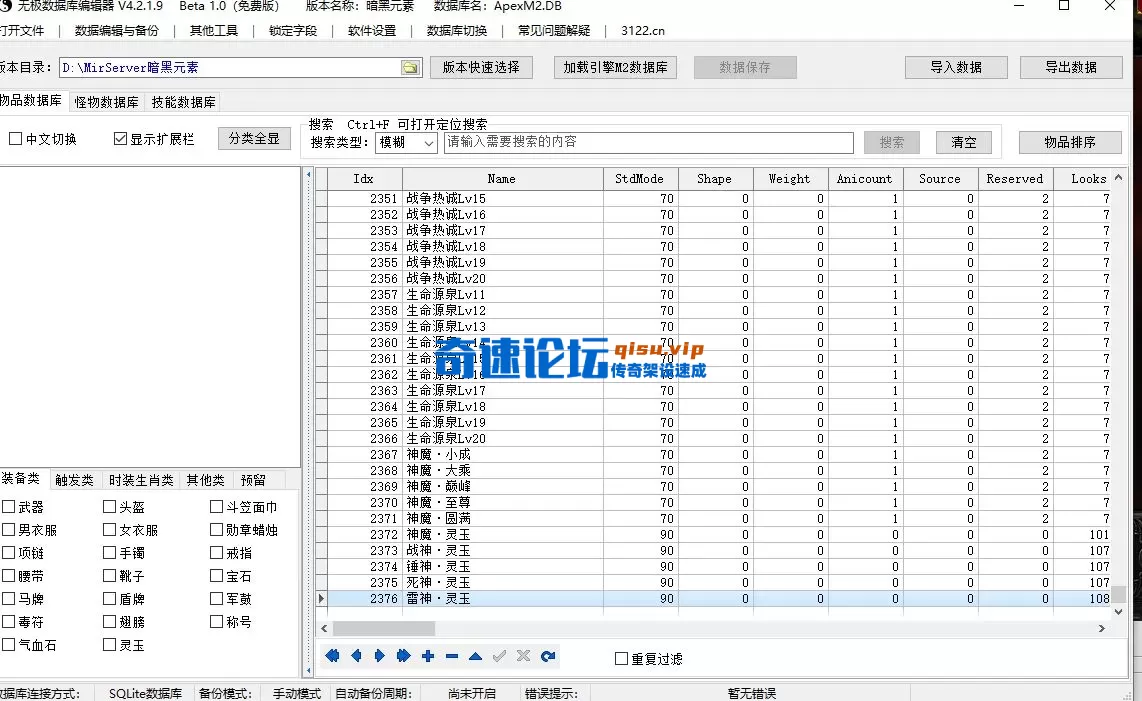Edit record using triangle icon
Image resolution: width=1142 pixels, height=701 pixels.
[475, 656]
